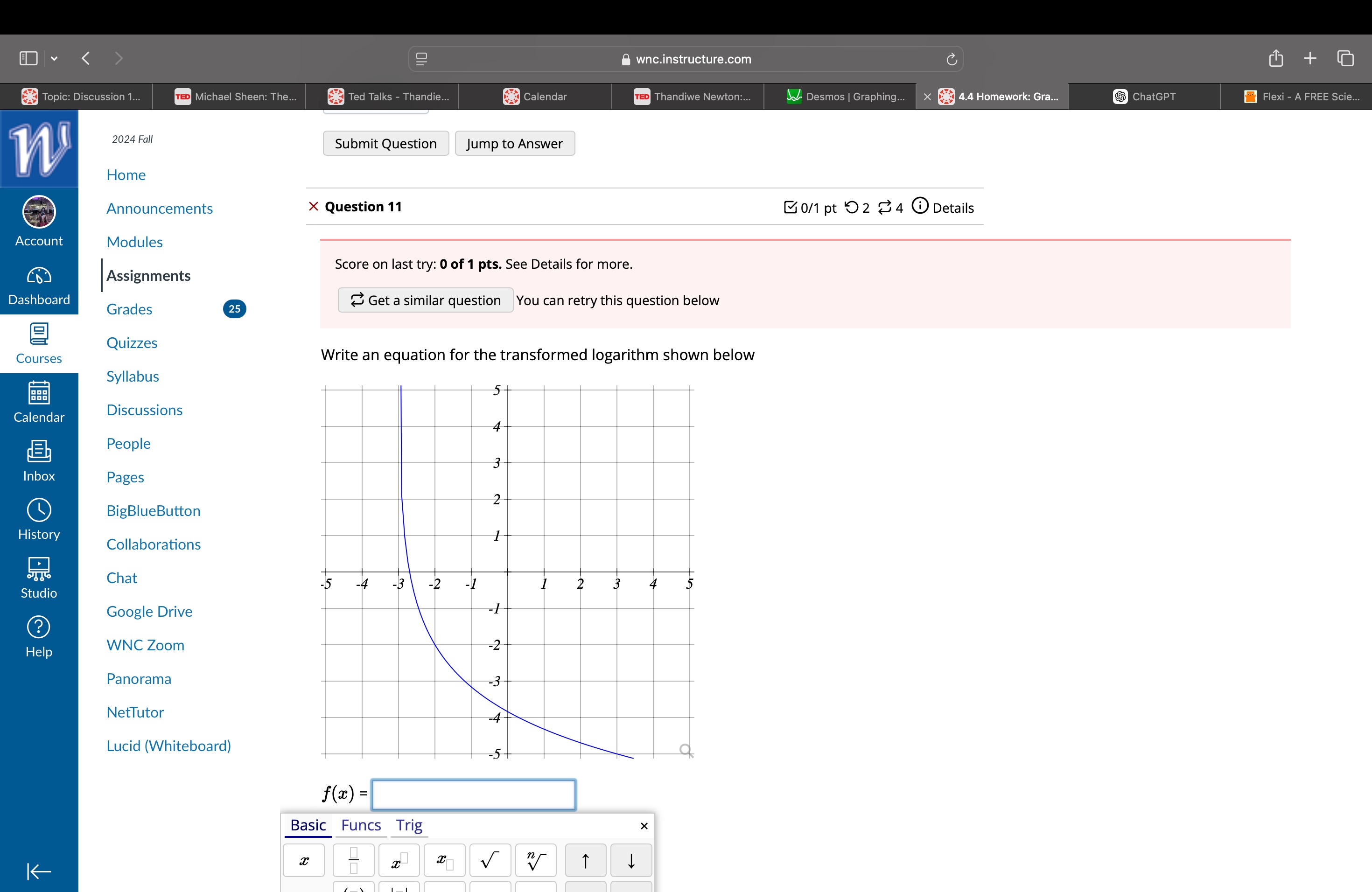
Task: Select the Basic tab in math keypad
Action: pyautogui.click(x=308, y=825)
